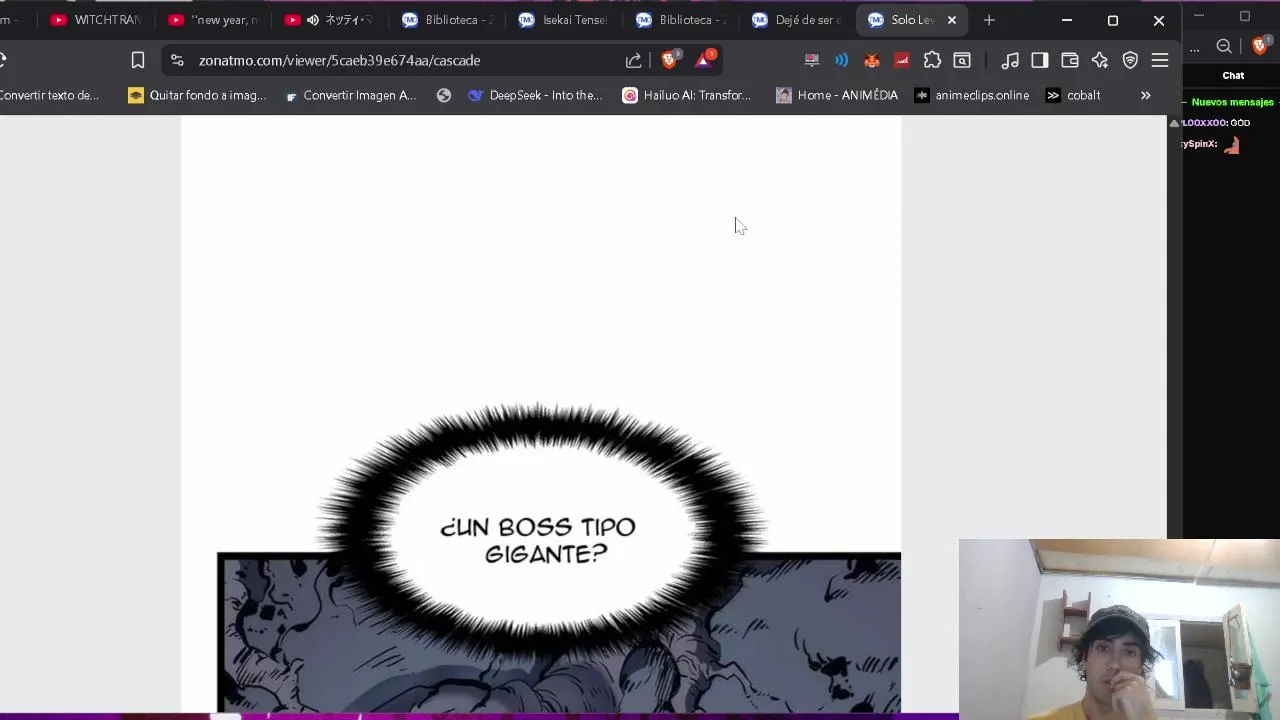The image size is (1280, 720).
Task: Click "Nuevos mensajes" in chat window
Action: 1232,102
